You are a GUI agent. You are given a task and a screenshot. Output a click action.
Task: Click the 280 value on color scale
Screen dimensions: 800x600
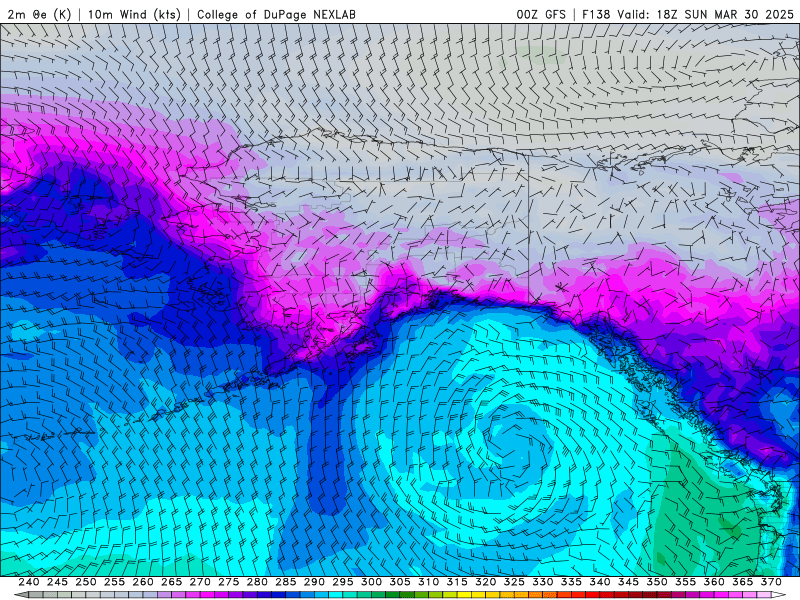click(x=257, y=582)
